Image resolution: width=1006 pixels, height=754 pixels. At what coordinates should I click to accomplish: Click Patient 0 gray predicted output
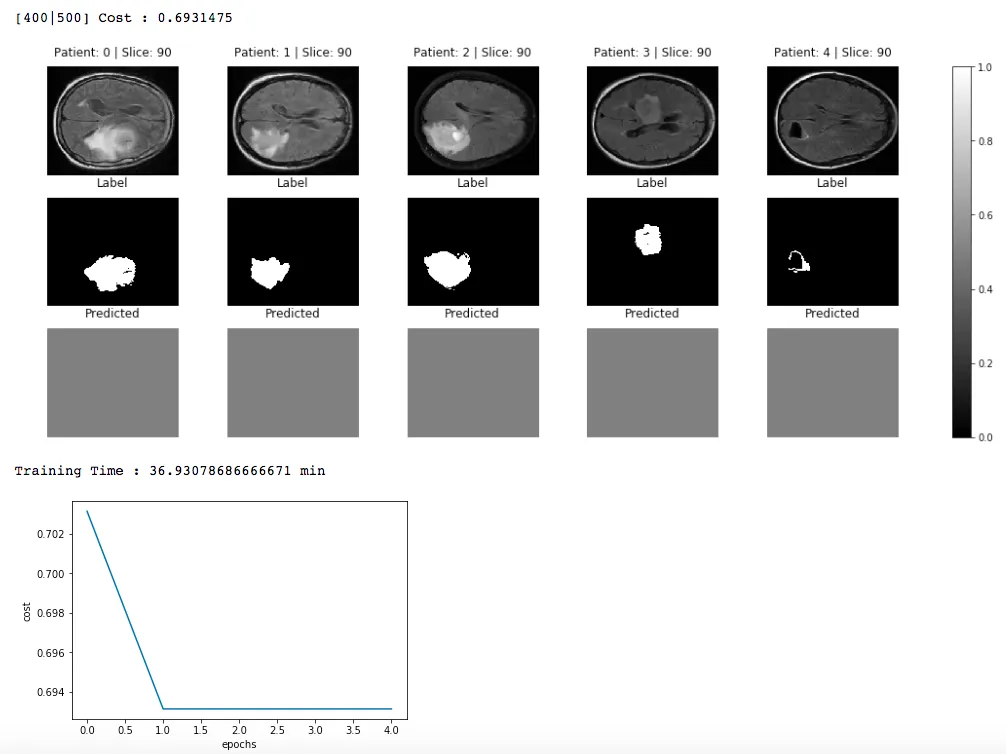pos(113,382)
